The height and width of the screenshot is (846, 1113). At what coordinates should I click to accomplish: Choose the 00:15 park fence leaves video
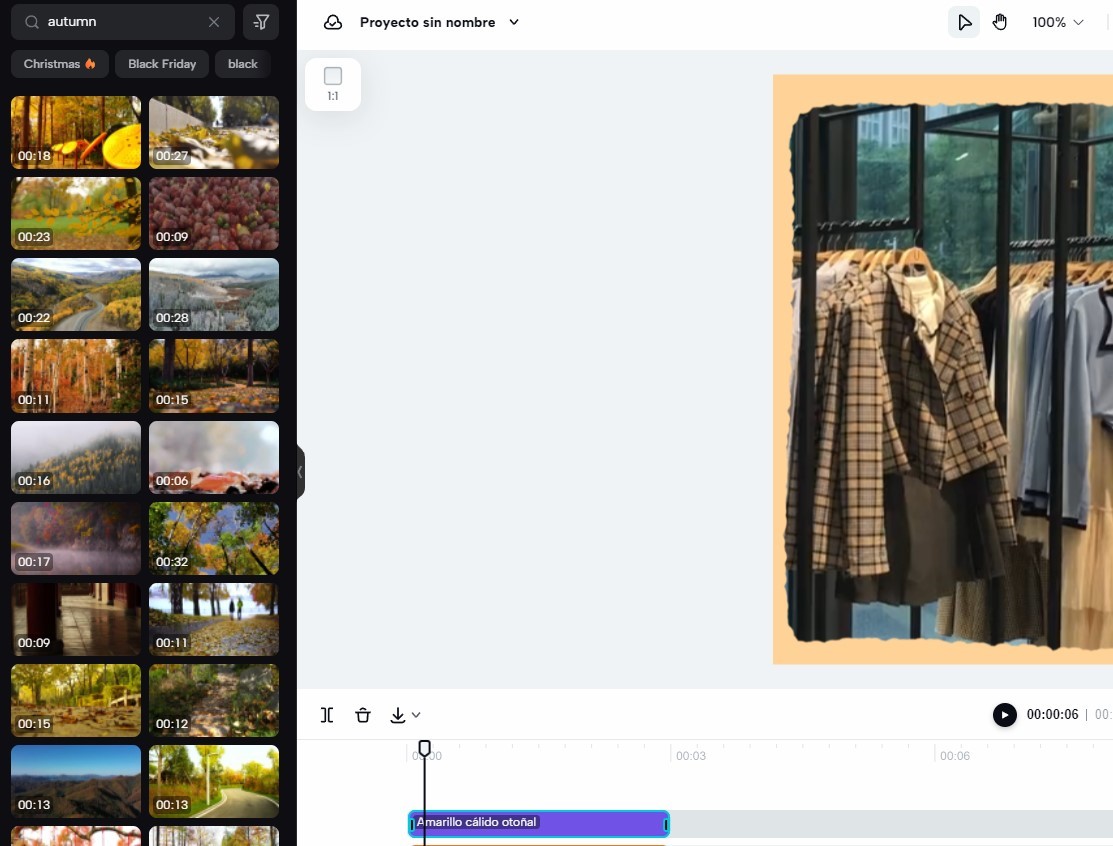pos(76,701)
